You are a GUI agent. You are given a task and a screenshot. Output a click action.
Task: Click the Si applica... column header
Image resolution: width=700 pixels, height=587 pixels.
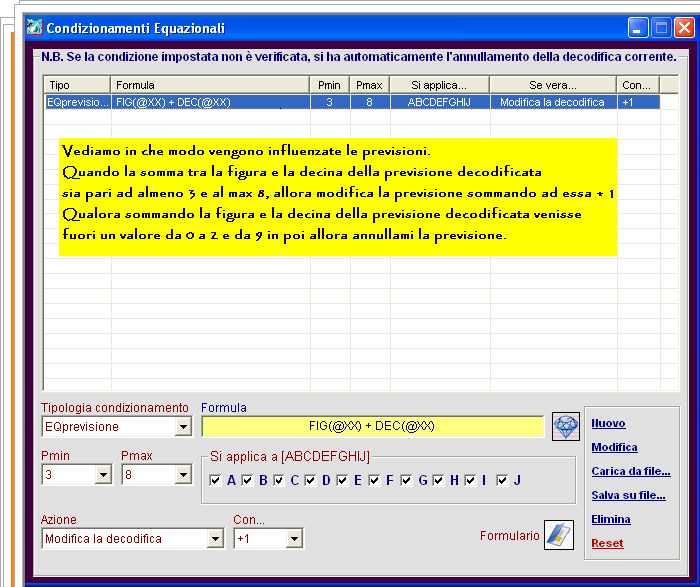[440, 85]
